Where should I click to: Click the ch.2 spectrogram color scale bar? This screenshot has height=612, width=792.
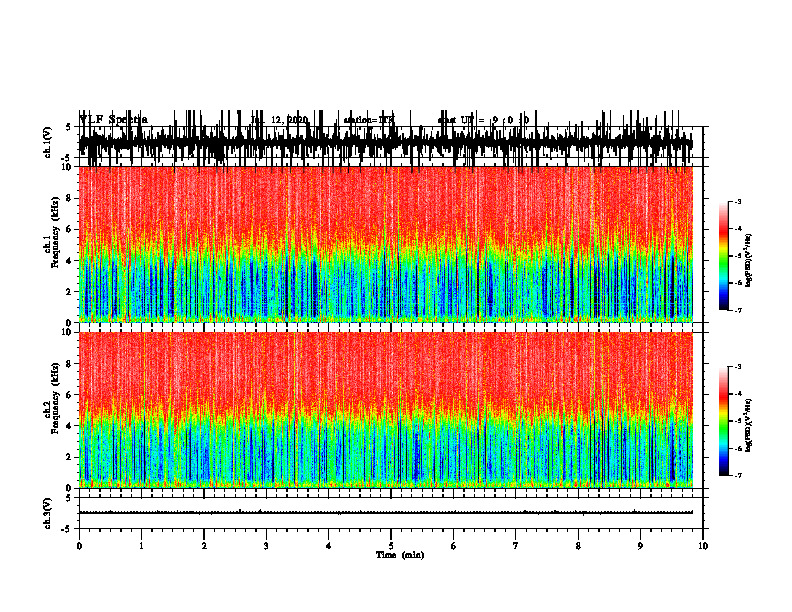723,421
